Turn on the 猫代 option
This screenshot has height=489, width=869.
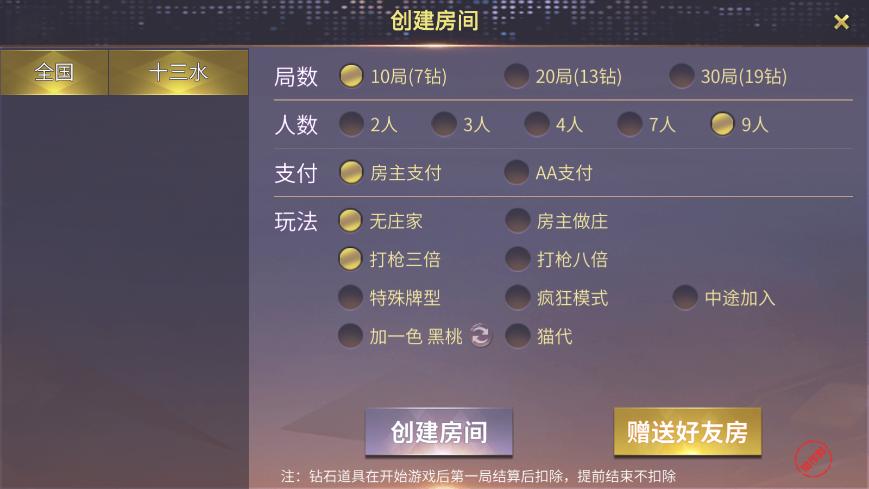pyautogui.click(x=517, y=336)
